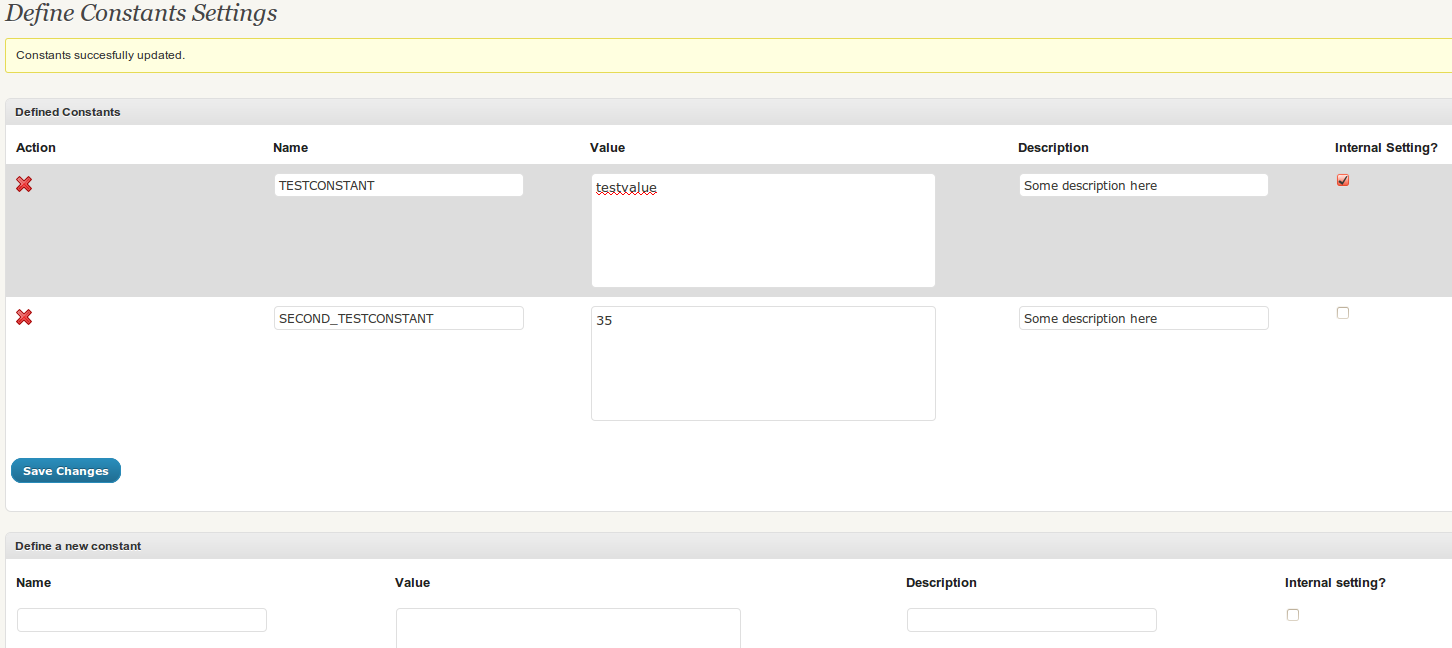The height and width of the screenshot is (648, 1452).
Task: Edit description field of TESTCONSTANT row
Action: pyautogui.click(x=1144, y=185)
